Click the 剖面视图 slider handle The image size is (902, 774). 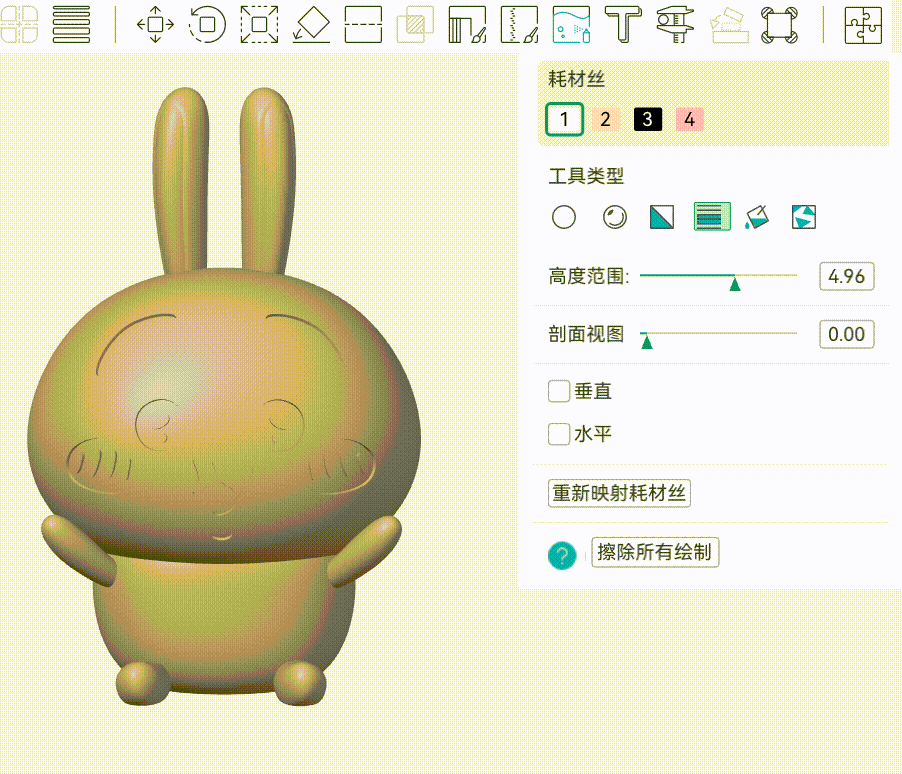647,342
